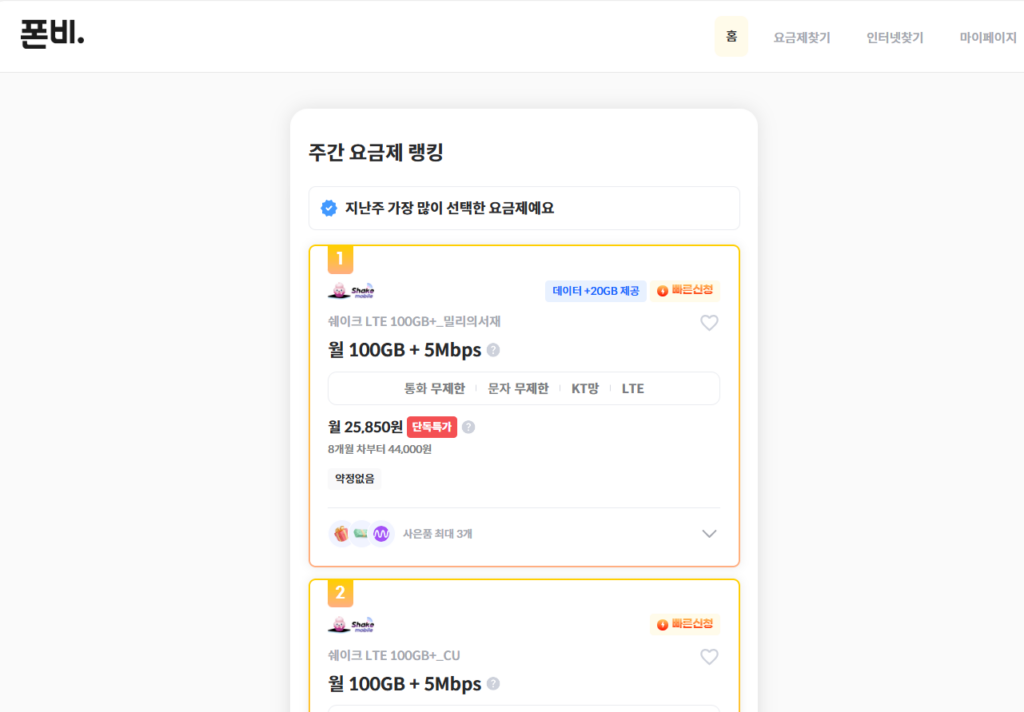1024x712 pixels.
Task: Click KT망 text
Action: pyautogui.click(x=585, y=389)
